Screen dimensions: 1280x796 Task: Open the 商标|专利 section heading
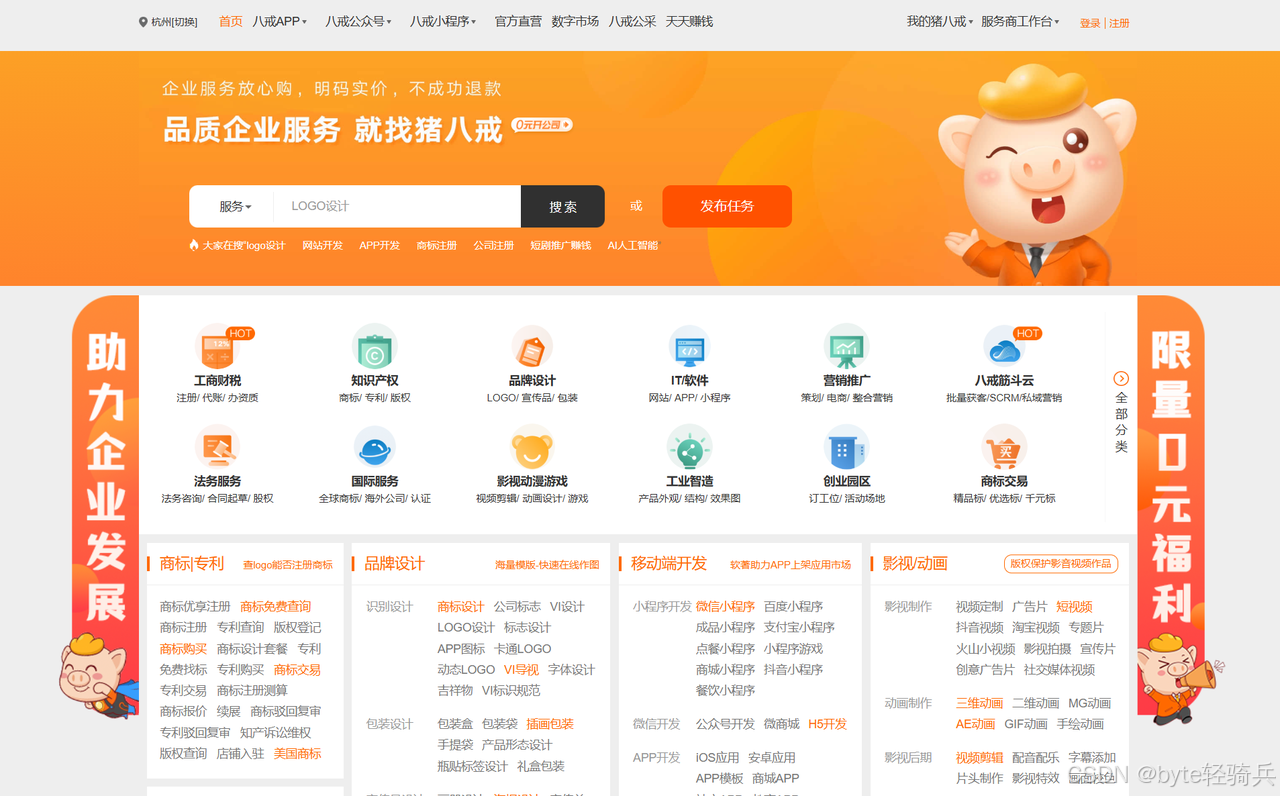192,563
